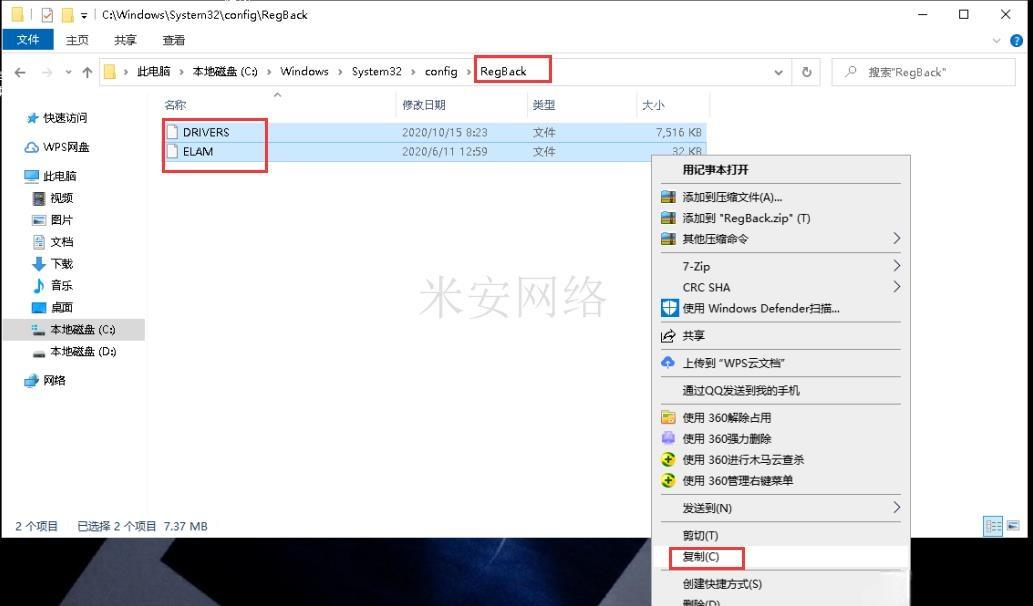Click the Back navigation arrow
1033x606 pixels.
click(x=20, y=72)
